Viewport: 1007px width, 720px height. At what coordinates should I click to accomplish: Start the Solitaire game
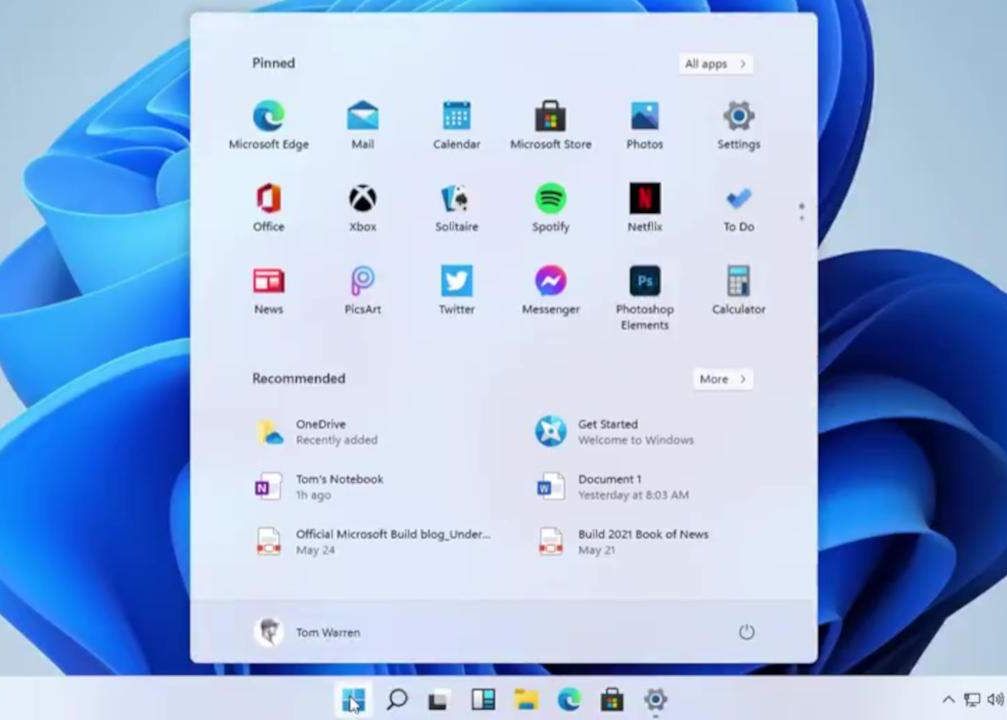[x=456, y=198]
